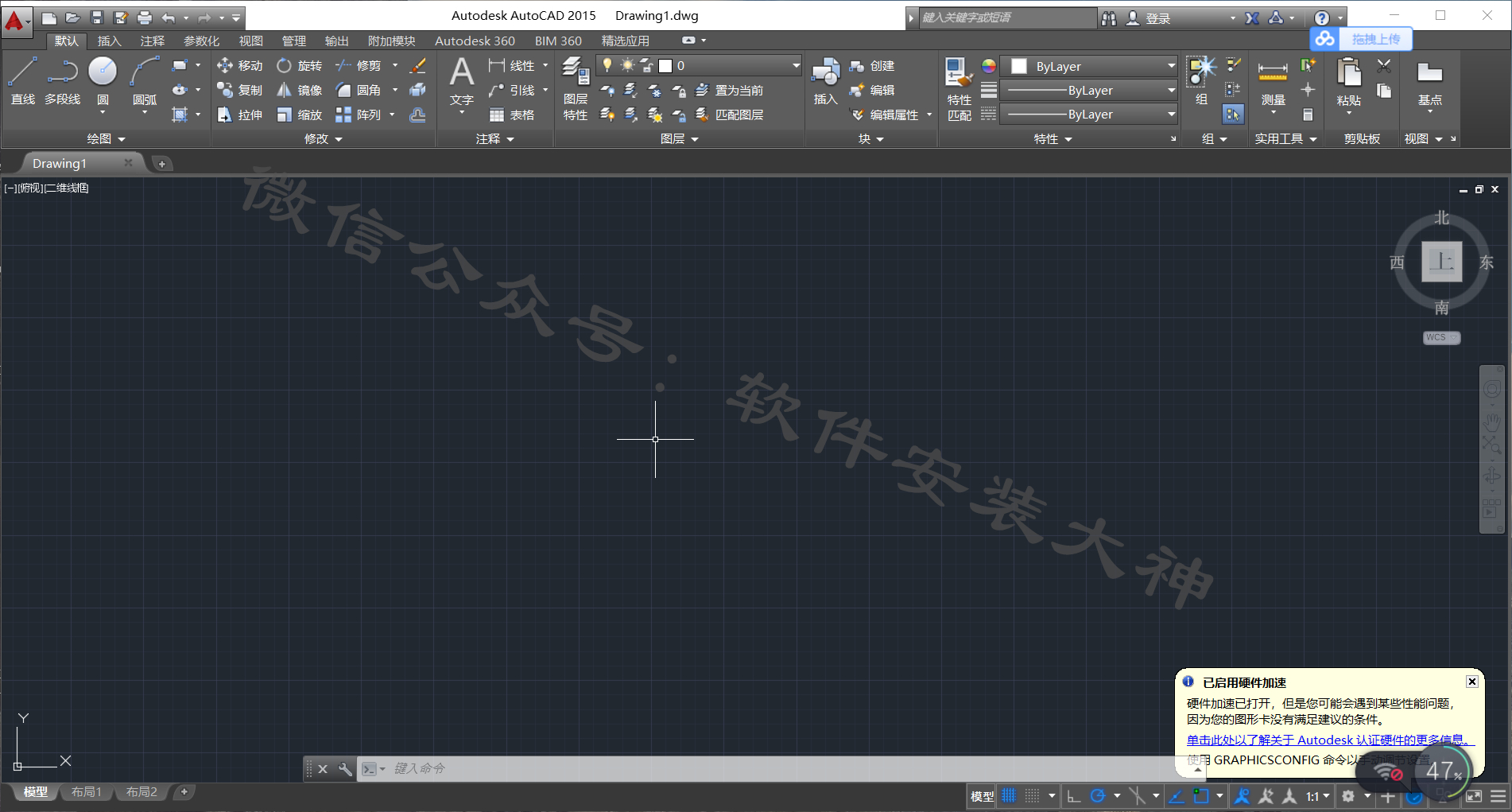Click the 复制 copy tool
The height and width of the screenshot is (812, 1512).
(x=239, y=90)
